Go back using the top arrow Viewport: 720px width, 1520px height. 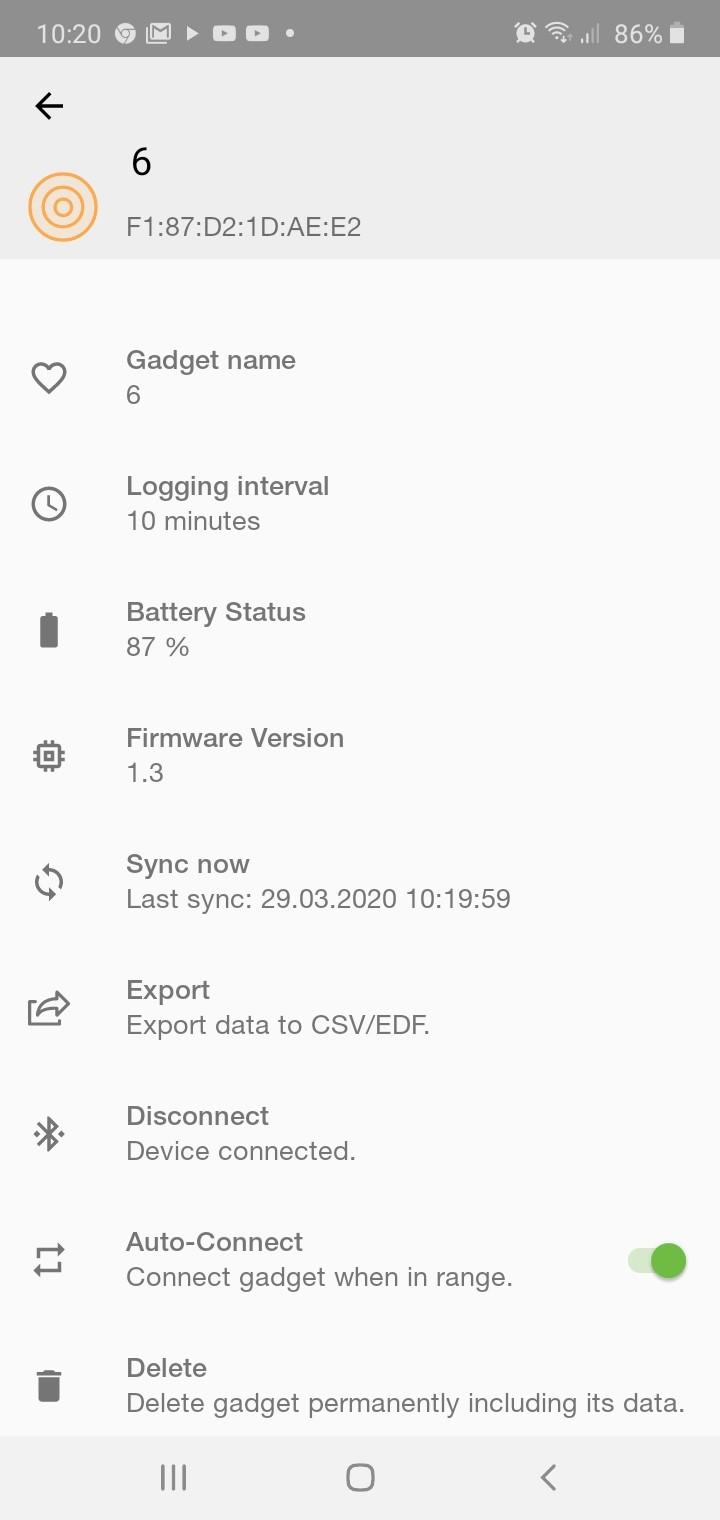[49, 106]
